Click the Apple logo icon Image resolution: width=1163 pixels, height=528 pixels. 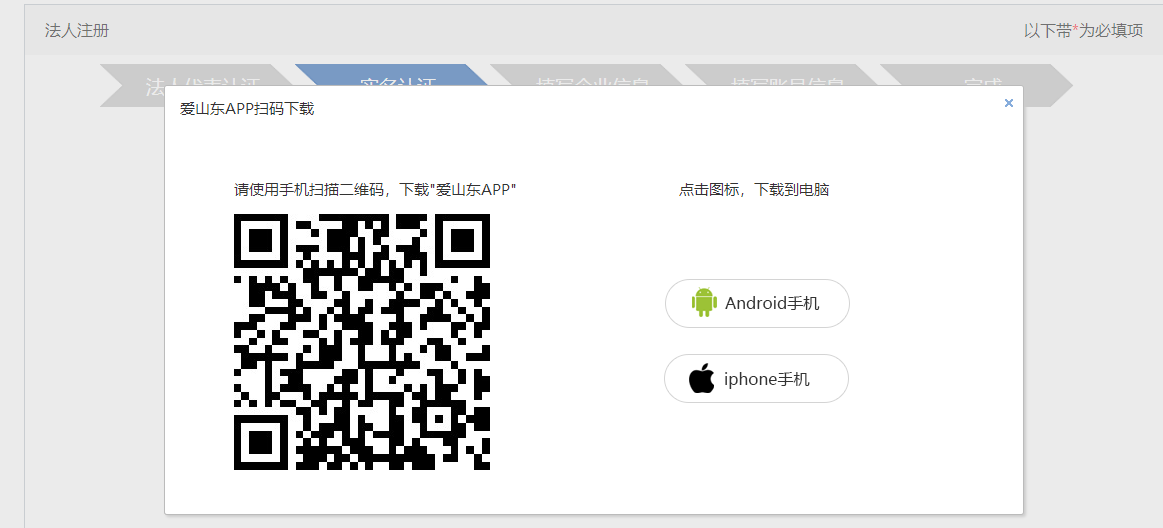pos(702,378)
